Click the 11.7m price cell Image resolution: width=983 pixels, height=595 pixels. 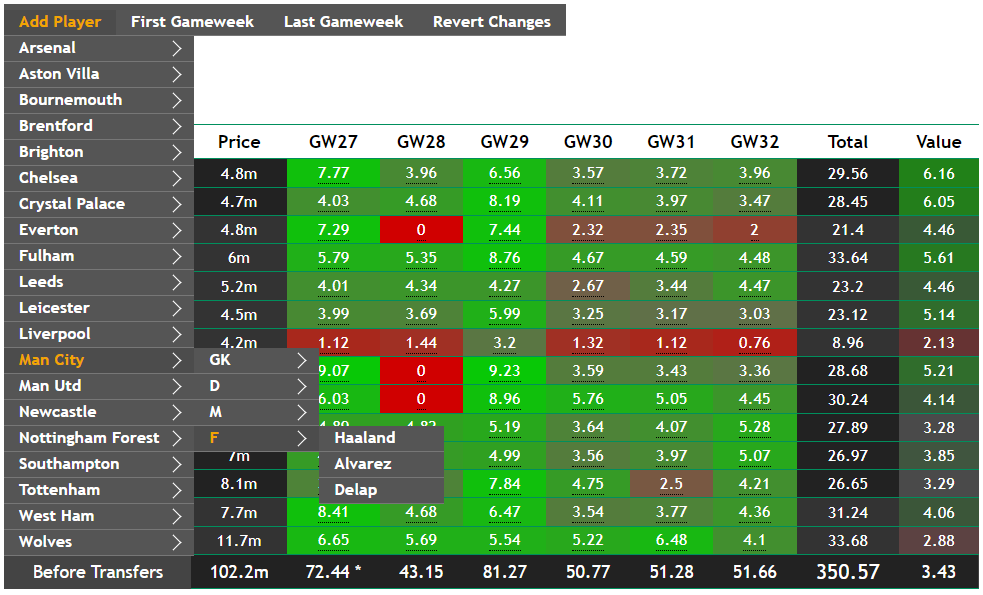pos(239,540)
